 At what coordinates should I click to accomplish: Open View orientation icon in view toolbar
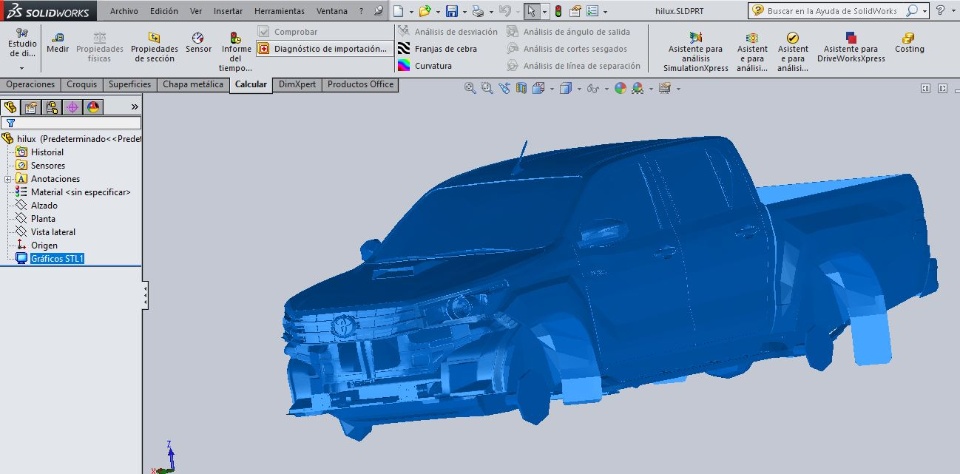click(x=538, y=88)
